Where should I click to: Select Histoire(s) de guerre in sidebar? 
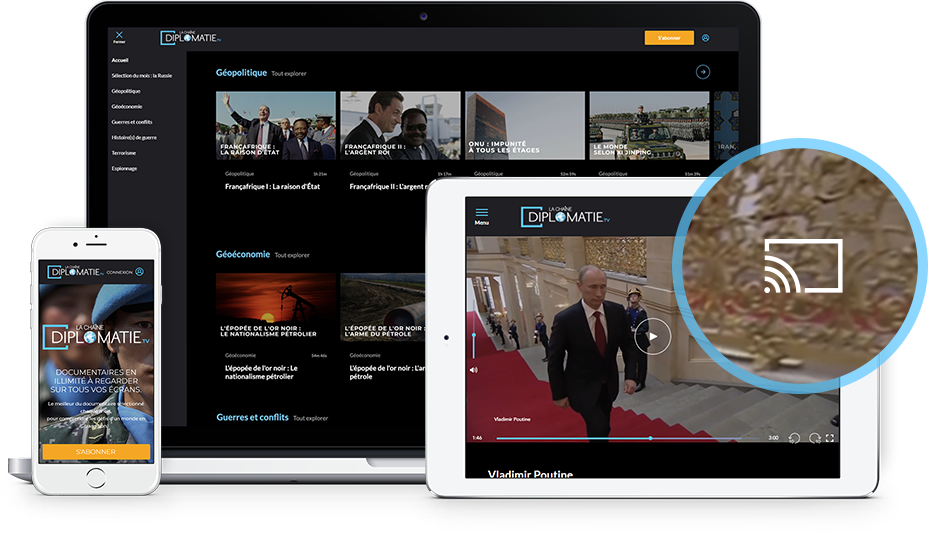134,138
